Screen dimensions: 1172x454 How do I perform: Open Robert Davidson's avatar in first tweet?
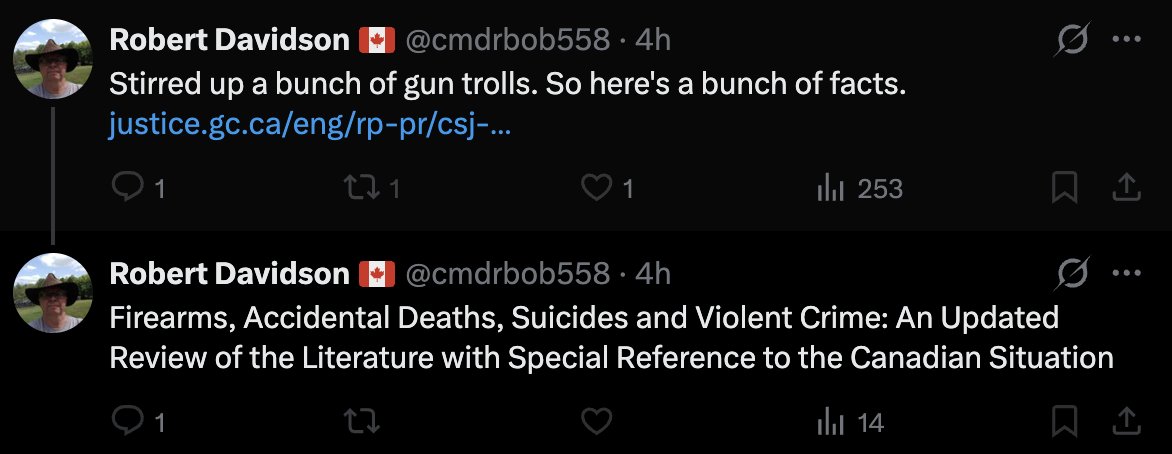coord(53,59)
